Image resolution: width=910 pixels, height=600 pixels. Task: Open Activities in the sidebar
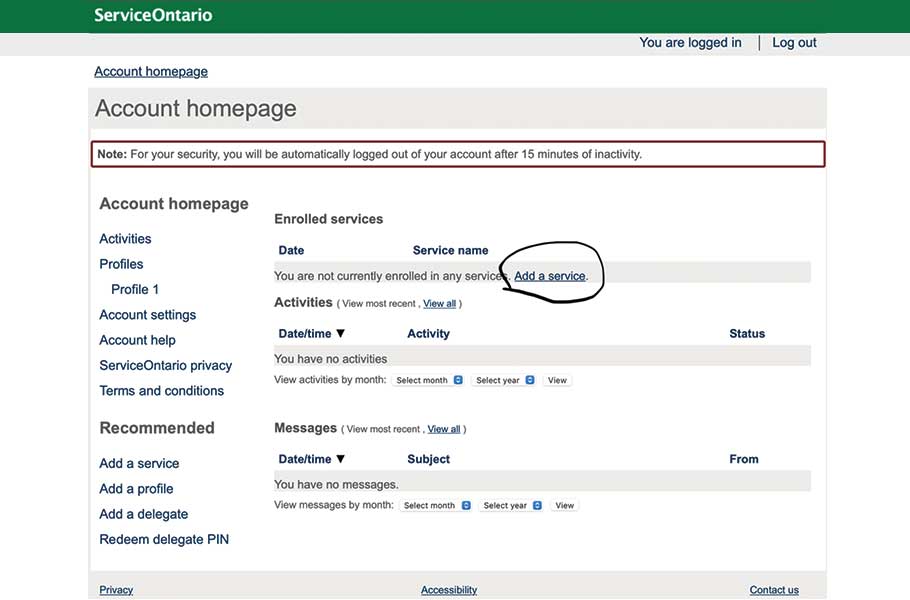(125, 239)
